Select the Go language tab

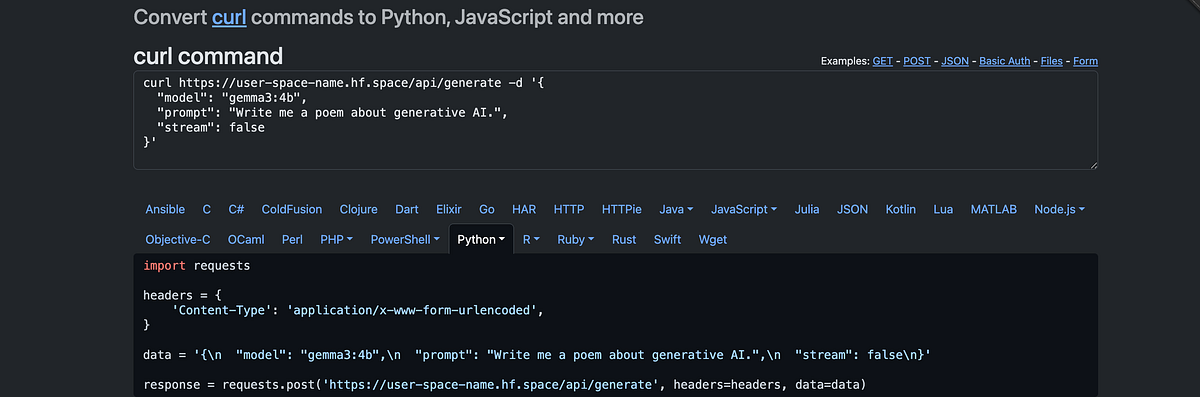tap(487, 209)
